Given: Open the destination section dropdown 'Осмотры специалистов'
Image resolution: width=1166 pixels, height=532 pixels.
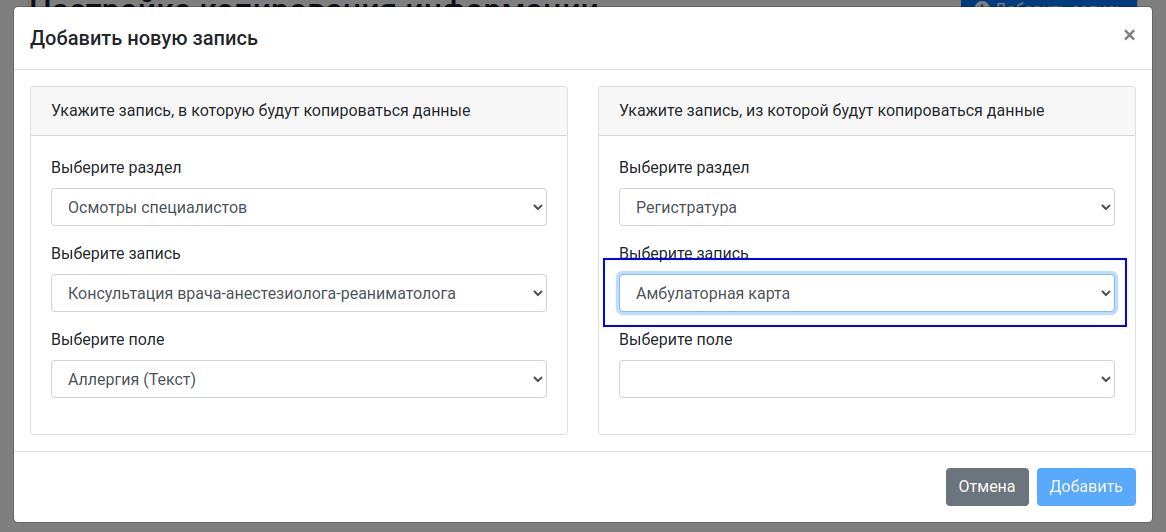Looking at the screenshot, I should [298, 207].
